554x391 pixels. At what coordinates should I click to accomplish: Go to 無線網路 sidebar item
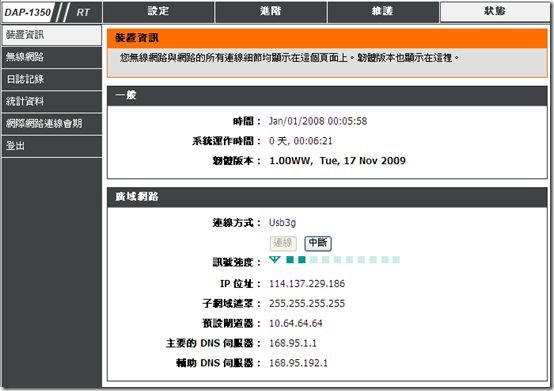coord(52,57)
